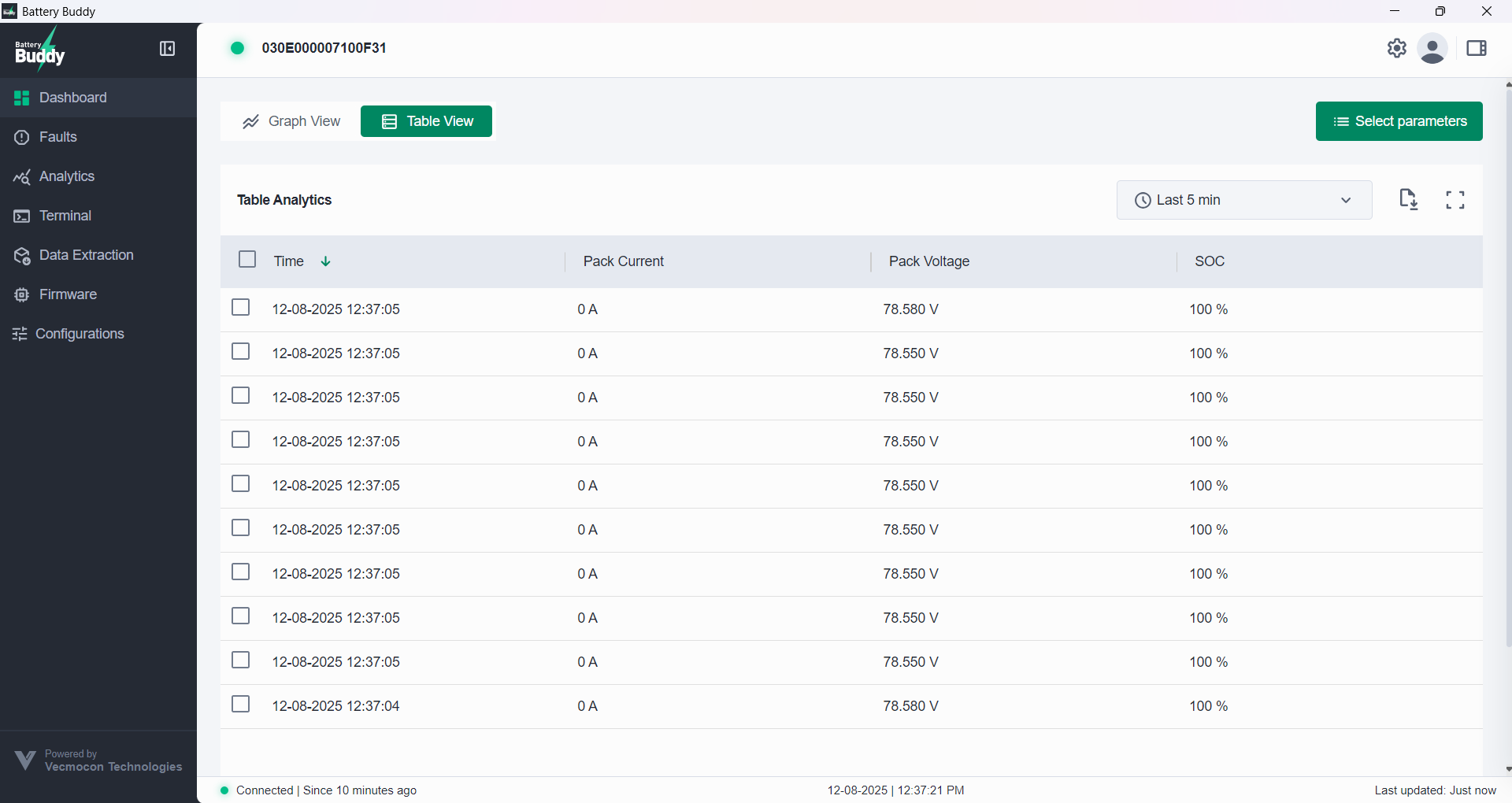
Task: Open the Terminal section
Action: click(x=65, y=216)
